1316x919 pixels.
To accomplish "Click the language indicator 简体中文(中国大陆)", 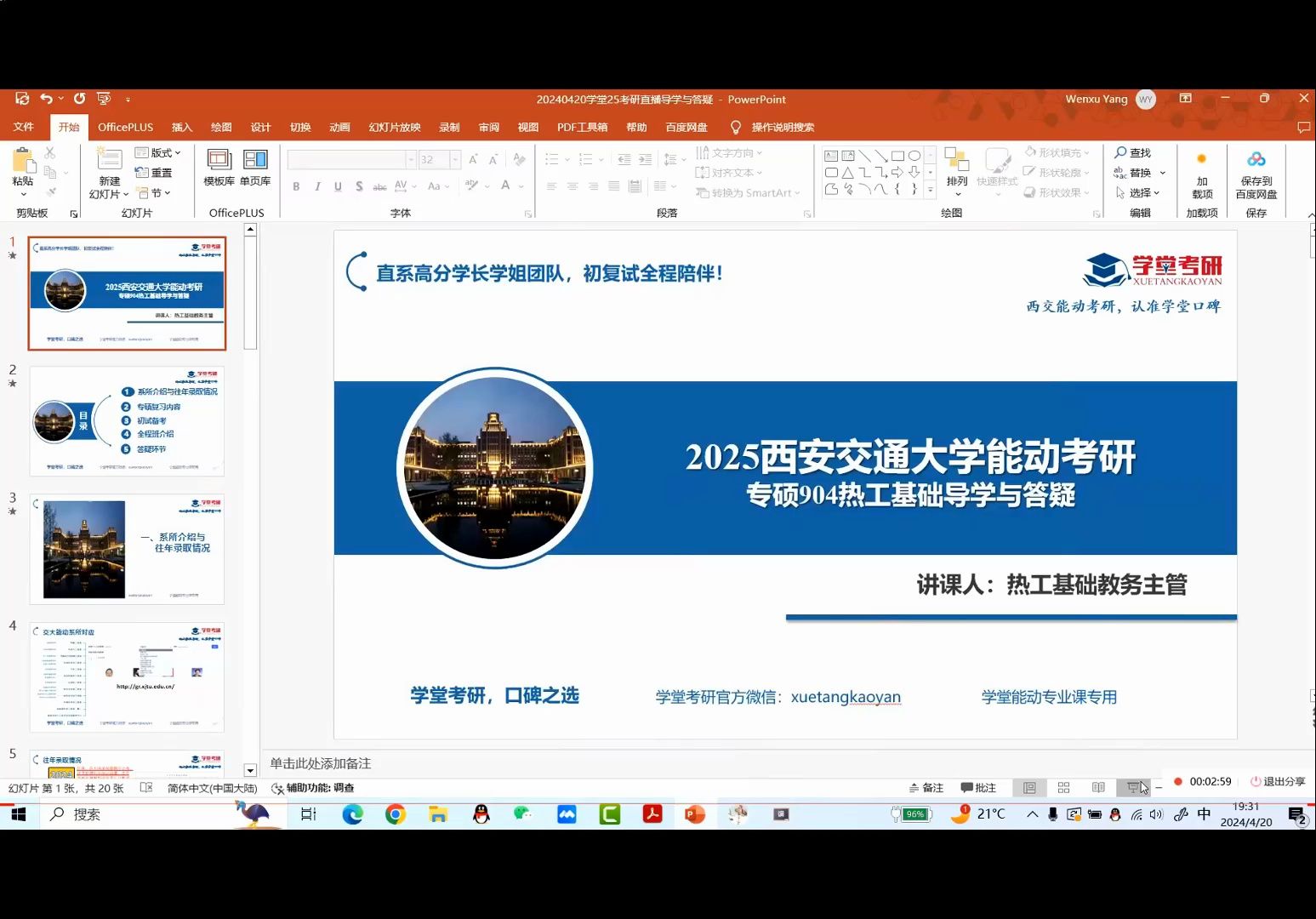I will 212,788.
